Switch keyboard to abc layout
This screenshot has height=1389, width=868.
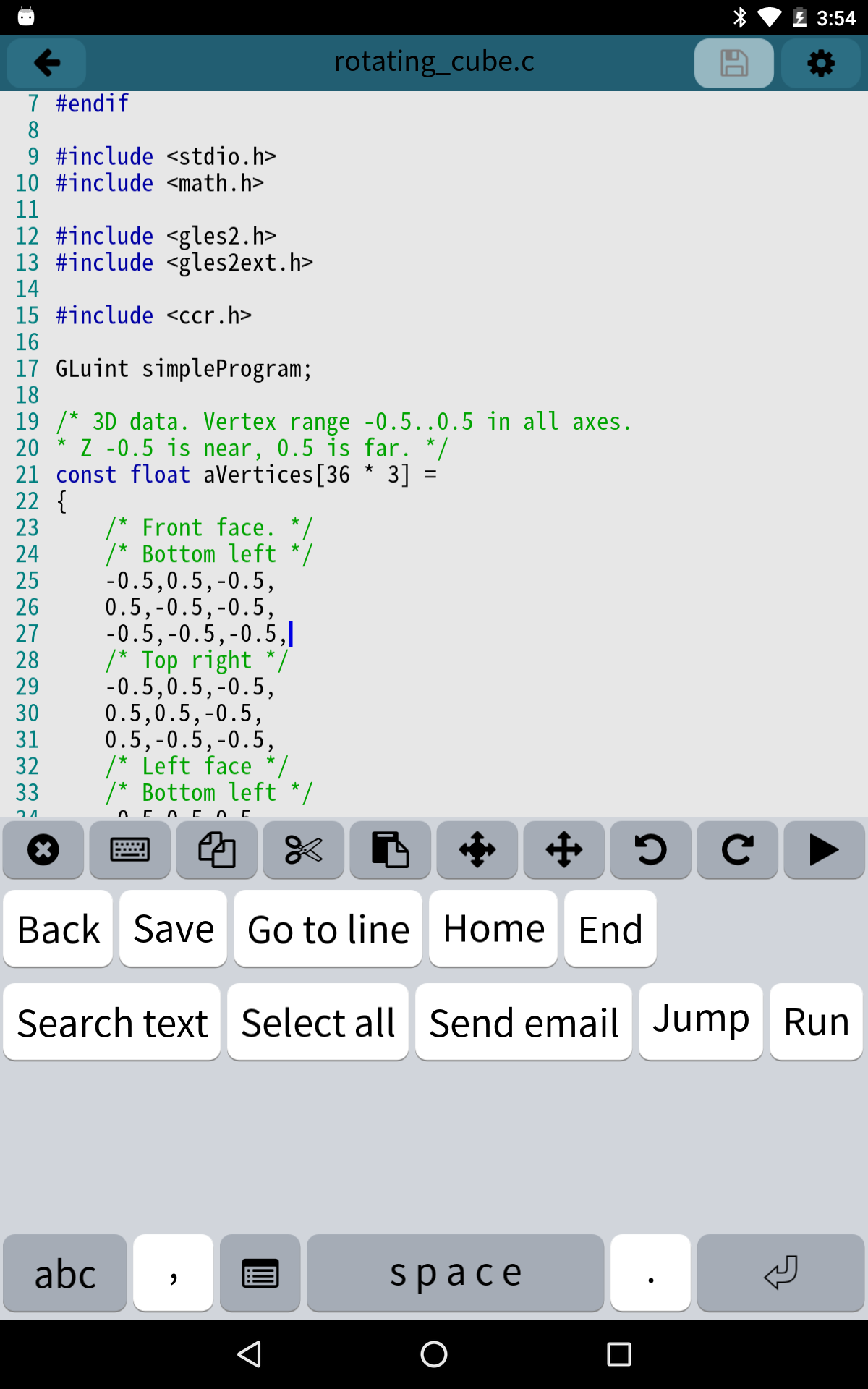point(65,1273)
